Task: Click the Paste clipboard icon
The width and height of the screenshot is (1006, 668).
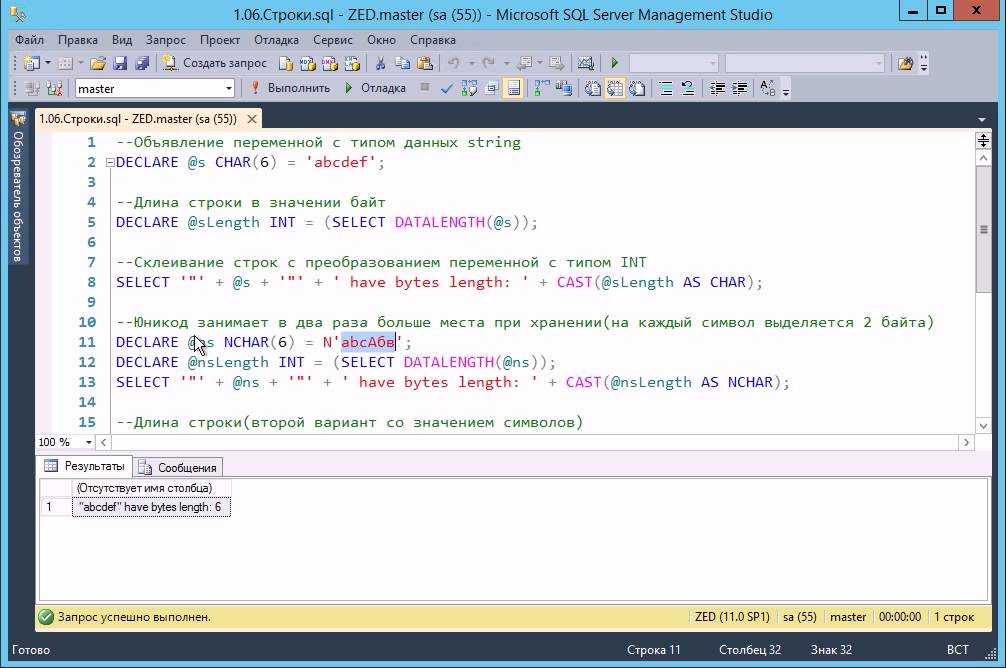Action: (x=425, y=64)
